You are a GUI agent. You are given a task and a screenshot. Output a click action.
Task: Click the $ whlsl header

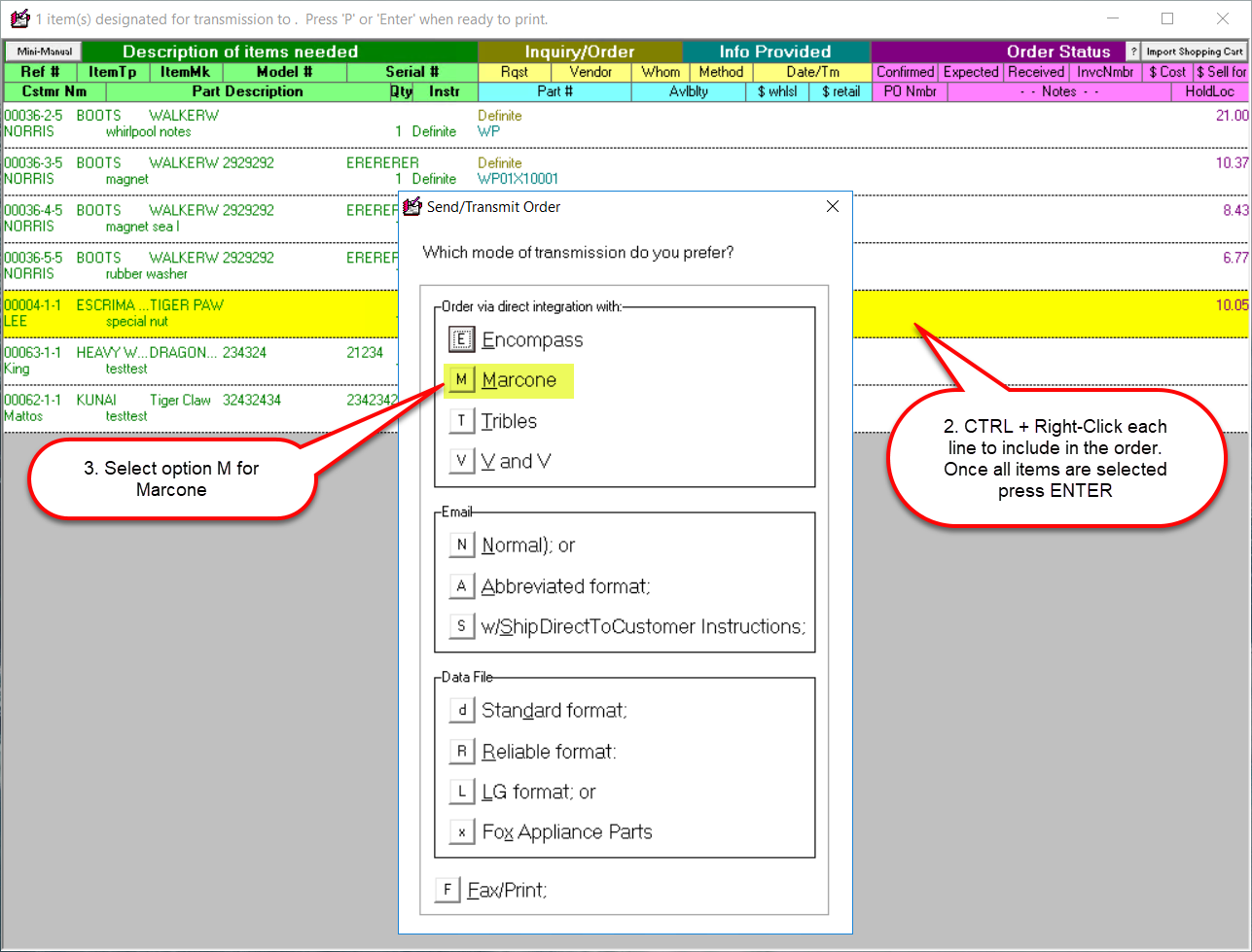776,91
